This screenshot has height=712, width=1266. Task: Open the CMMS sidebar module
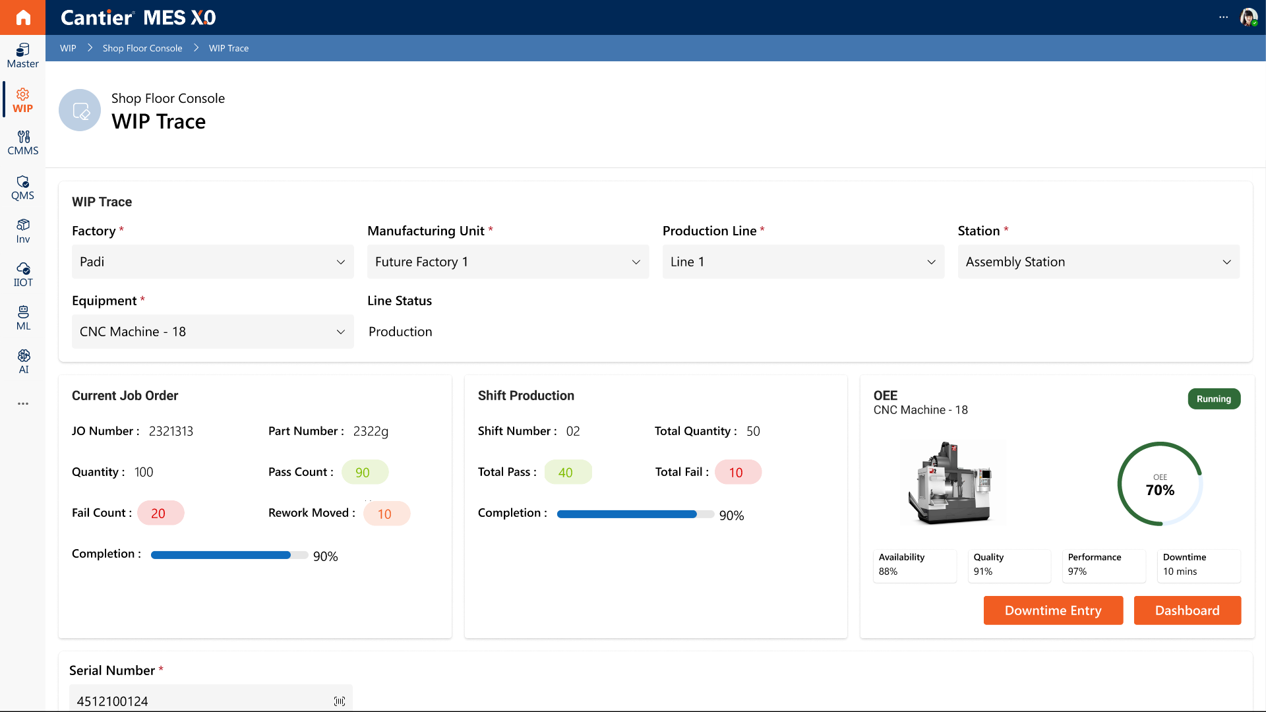coord(23,143)
